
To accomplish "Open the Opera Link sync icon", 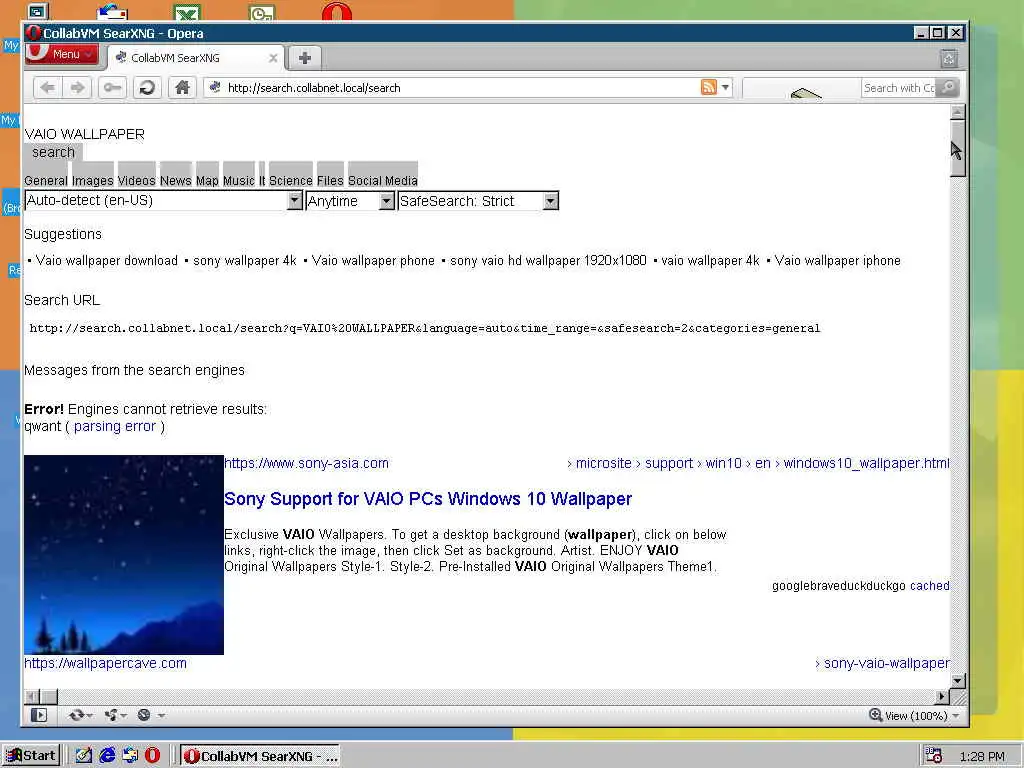I will point(77,715).
